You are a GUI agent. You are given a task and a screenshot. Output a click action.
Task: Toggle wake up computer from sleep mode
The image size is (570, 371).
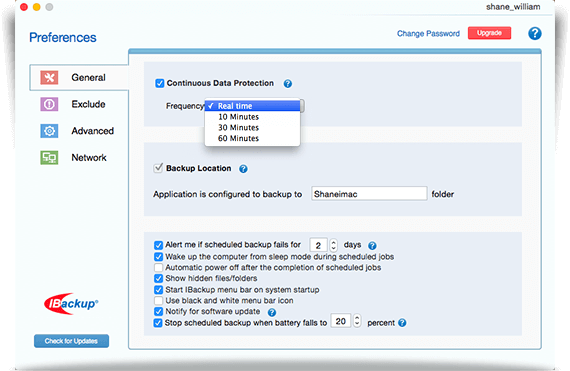coord(158,257)
